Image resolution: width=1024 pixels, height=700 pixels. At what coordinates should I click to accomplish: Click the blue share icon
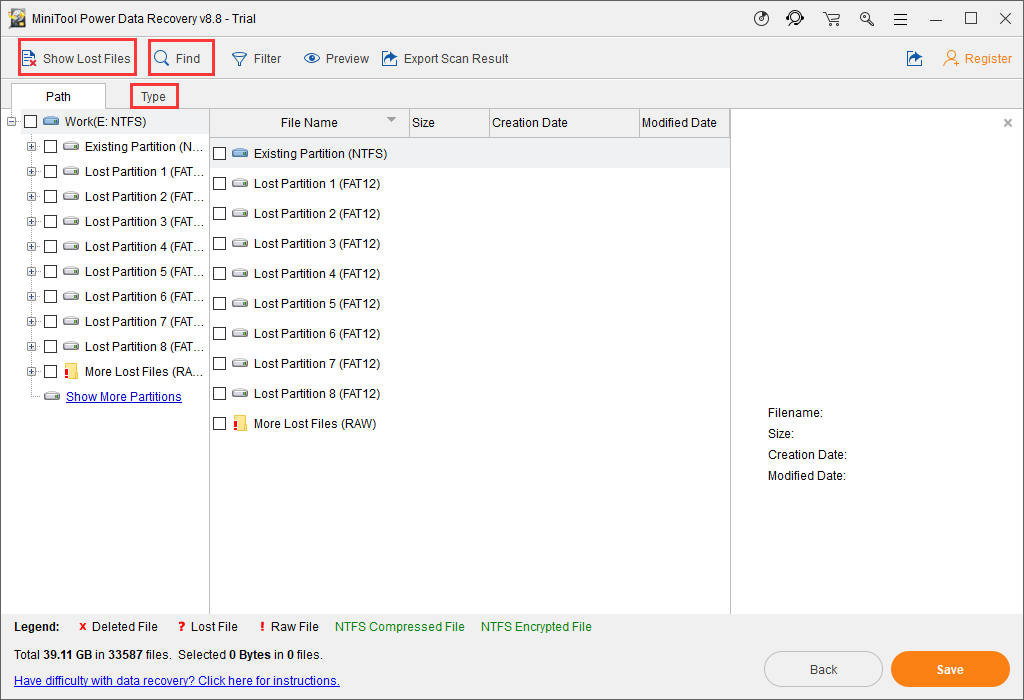[x=914, y=59]
